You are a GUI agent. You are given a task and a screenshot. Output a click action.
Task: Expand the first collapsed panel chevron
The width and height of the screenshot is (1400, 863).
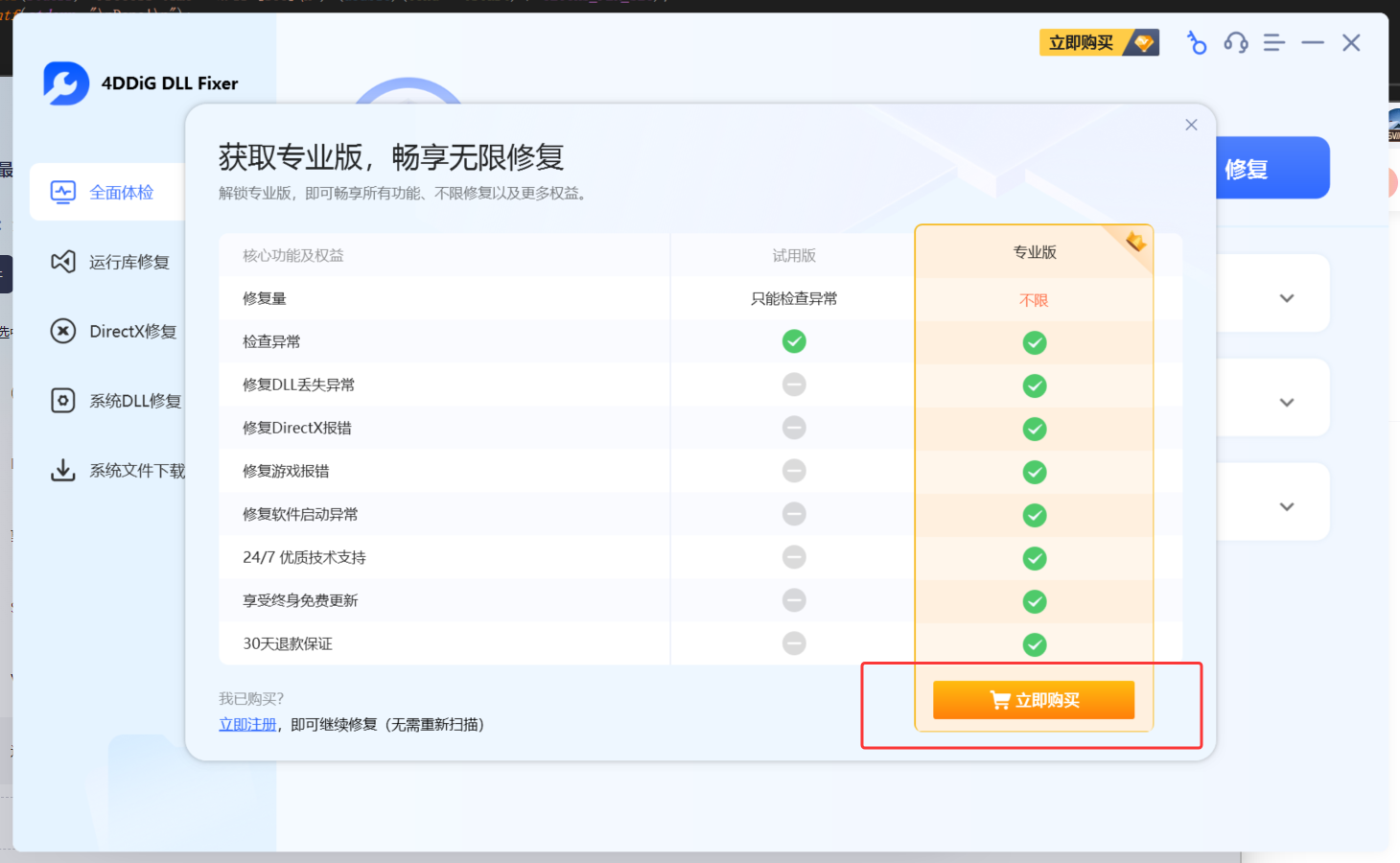(1287, 298)
